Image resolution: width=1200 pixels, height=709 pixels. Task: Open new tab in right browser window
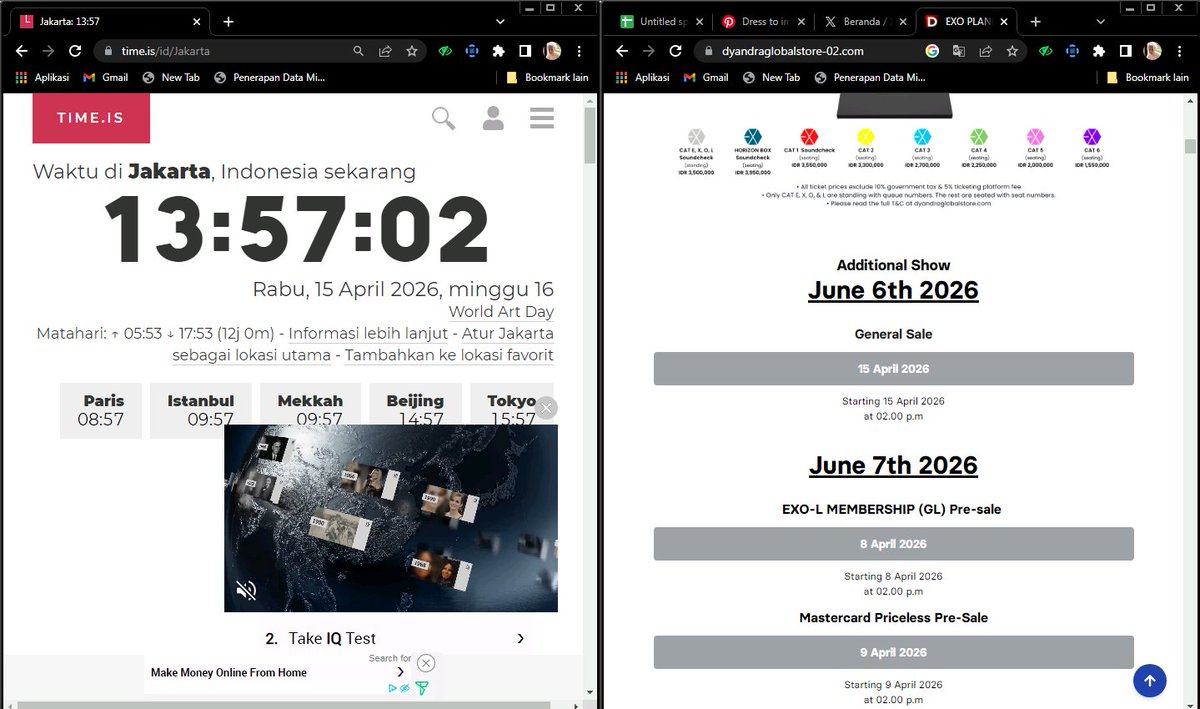(1035, 21)
